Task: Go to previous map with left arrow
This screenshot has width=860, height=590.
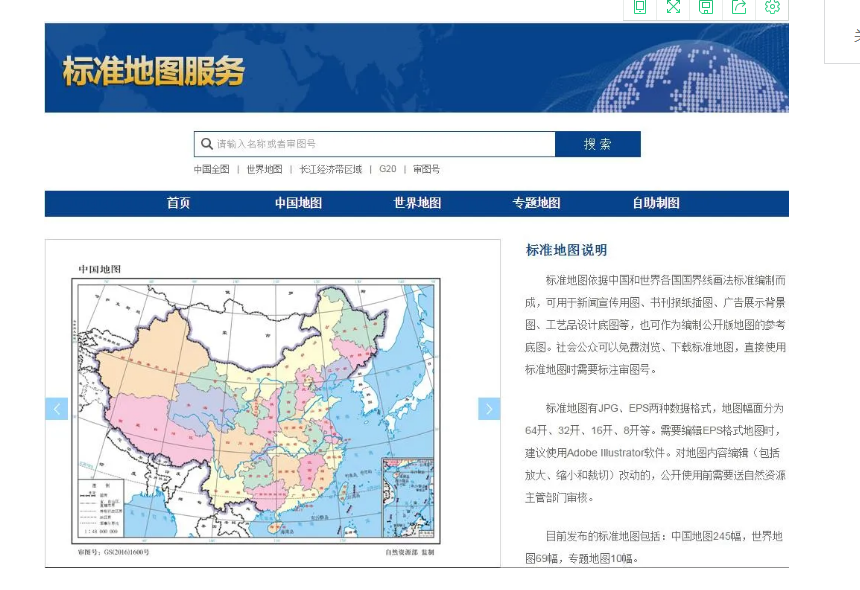Action: coord(57,408)
